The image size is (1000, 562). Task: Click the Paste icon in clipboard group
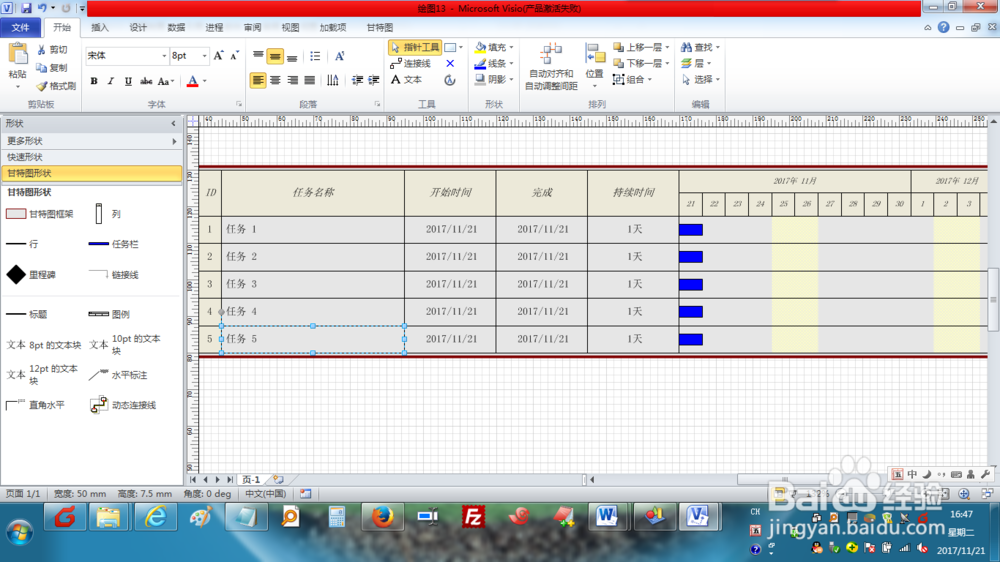(x=18, y=54)
